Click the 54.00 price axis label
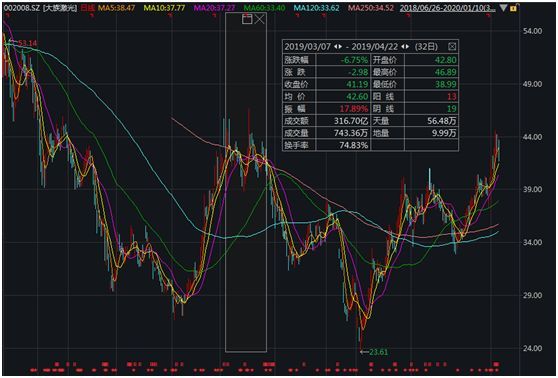The height and width of the screenshot is (378, 558). [532, 31]
